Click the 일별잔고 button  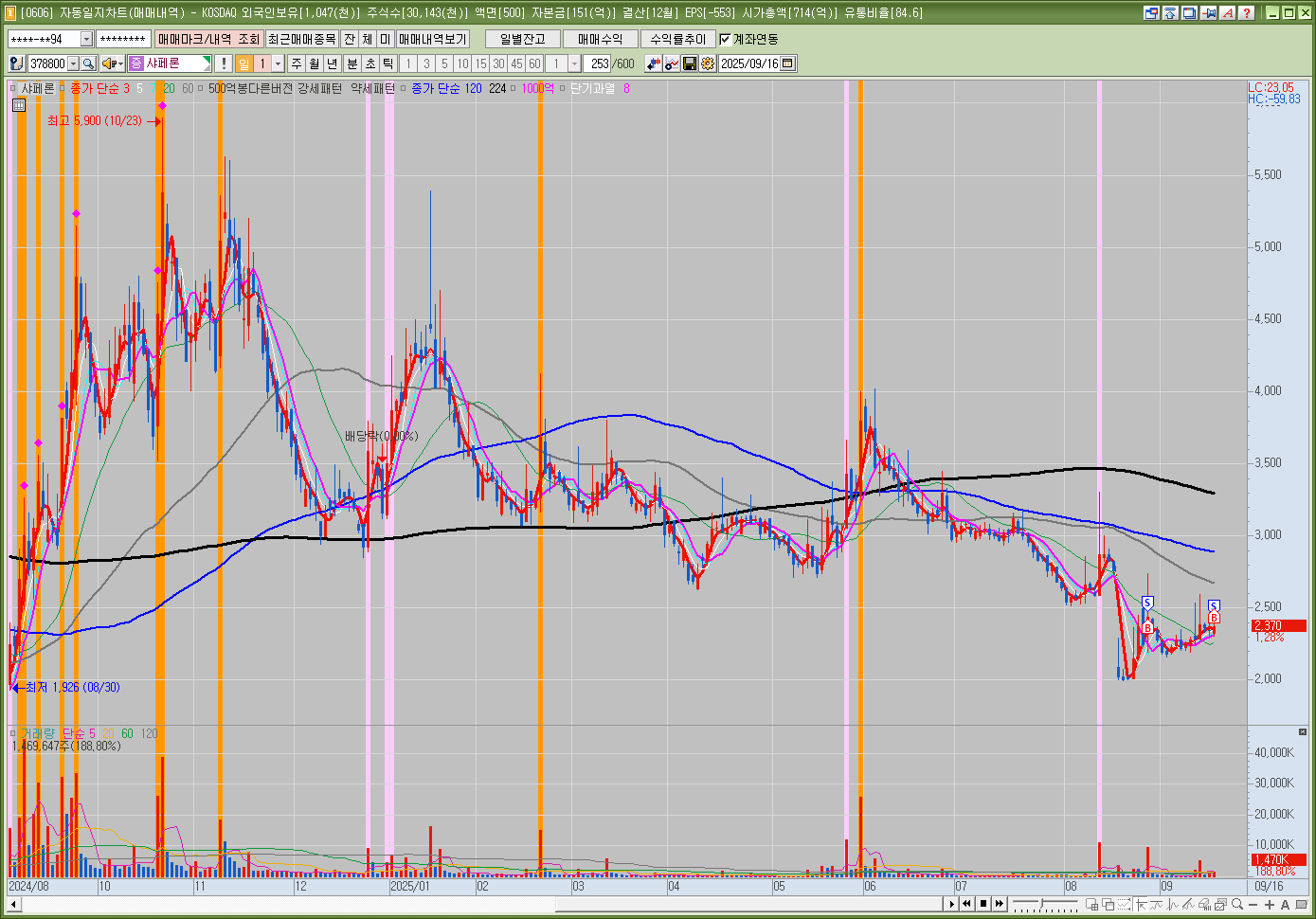(x=523, y=39)
